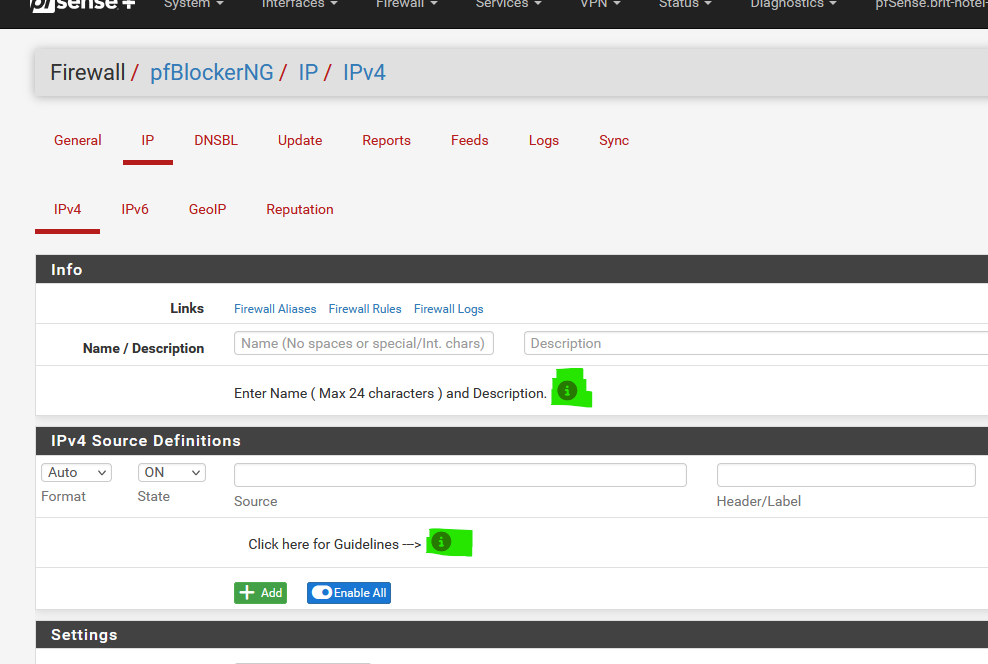Select the GeoIP sub-tab
This screenshot has height=664, width=988.
point(207,210)
